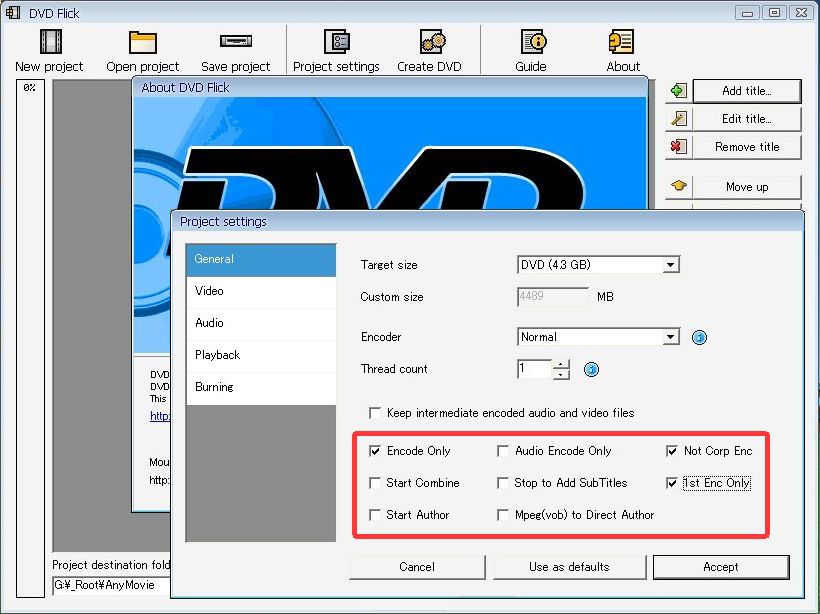Screen dimensions: 820x614
Task: Click the About toolbar icon
Action: (x=621, y=42)
